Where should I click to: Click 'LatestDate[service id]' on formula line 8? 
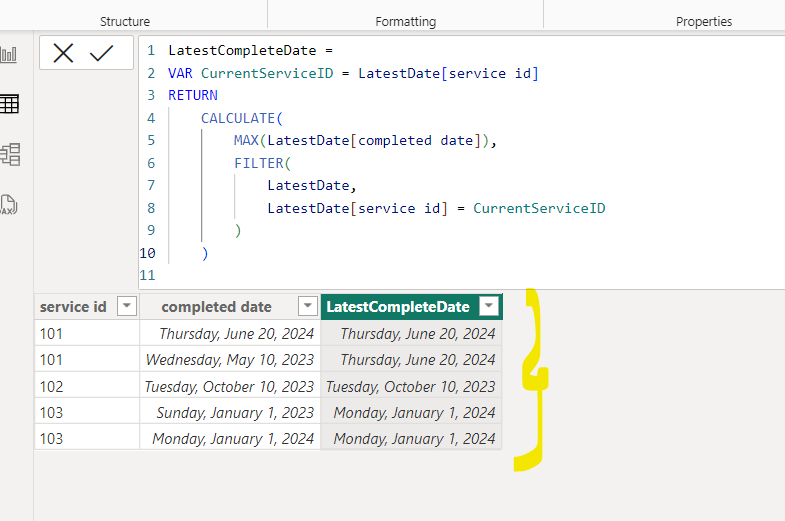[357, 208]
